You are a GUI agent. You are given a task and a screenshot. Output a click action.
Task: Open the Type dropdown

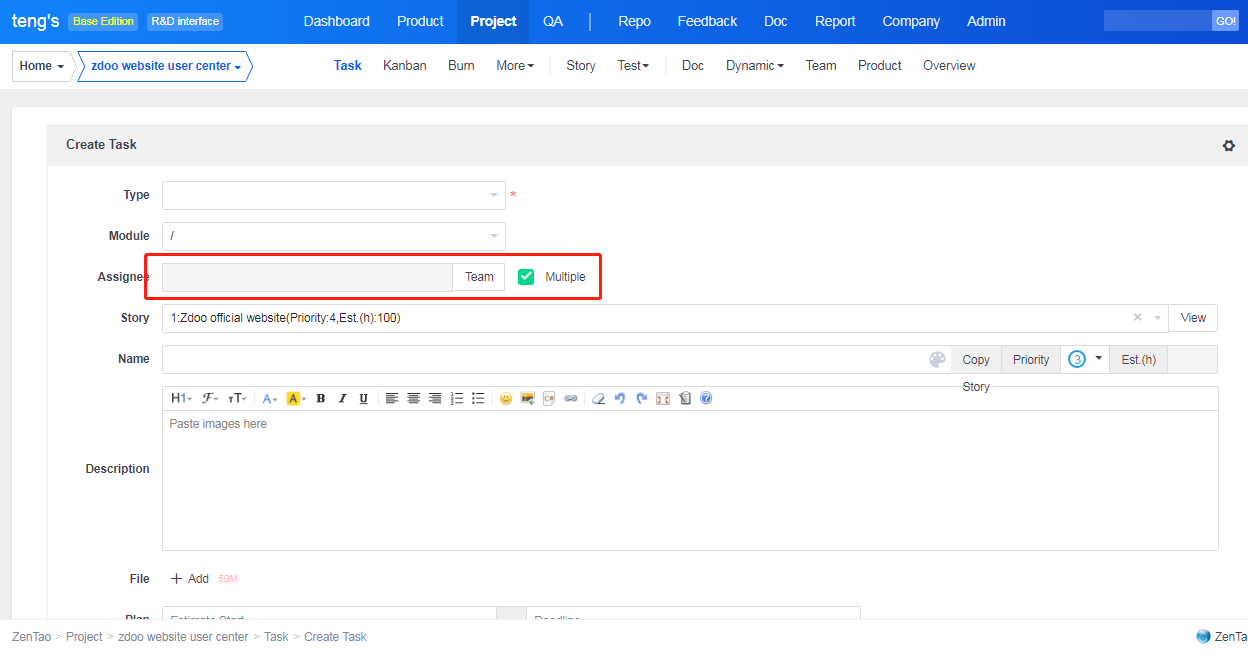pyautogui.click(x=333, y=195)
